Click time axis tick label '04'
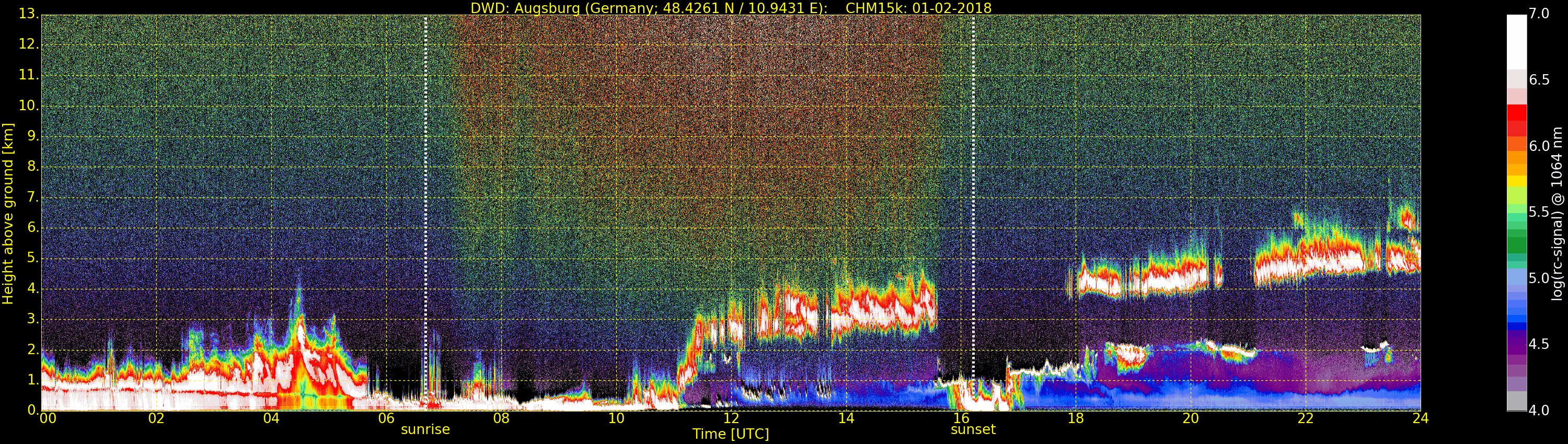Image resolution: width=1568 pixels, height=444 pixels. [271, 418]
